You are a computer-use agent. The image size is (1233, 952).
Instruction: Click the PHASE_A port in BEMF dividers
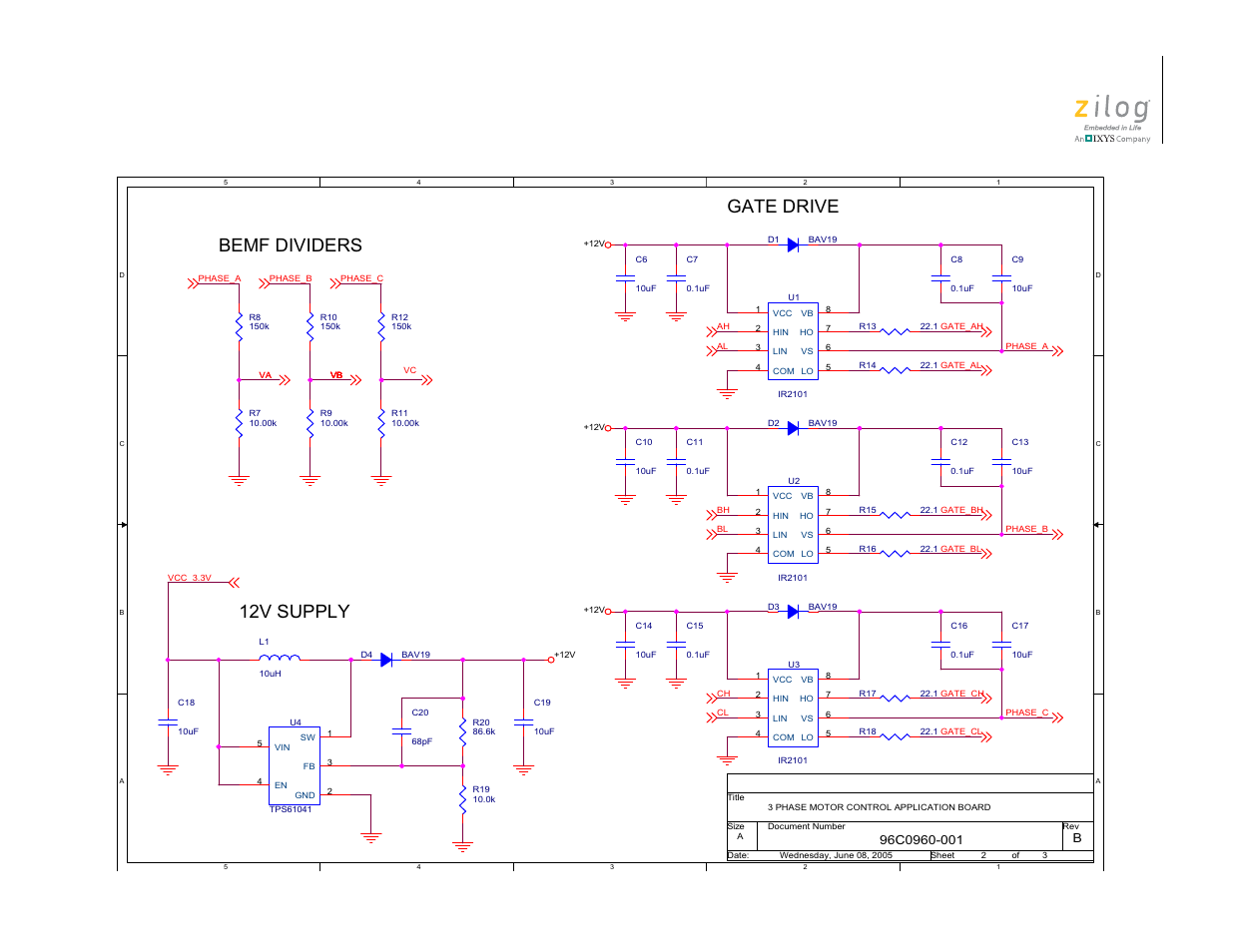point(215,281)
